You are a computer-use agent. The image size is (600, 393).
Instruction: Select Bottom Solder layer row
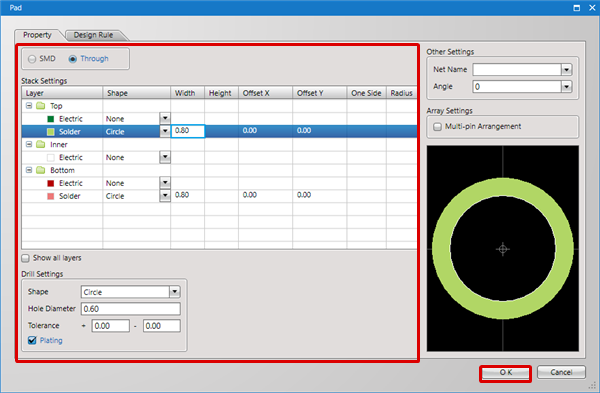coord(219,196)
